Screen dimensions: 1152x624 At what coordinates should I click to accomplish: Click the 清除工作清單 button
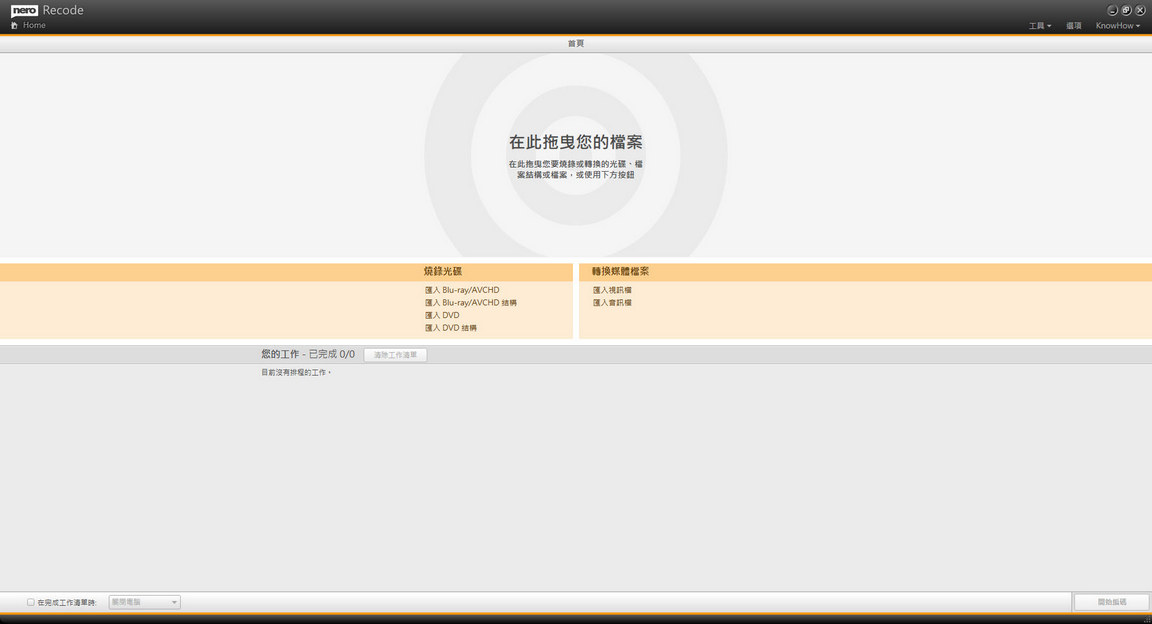coord(395,355)
